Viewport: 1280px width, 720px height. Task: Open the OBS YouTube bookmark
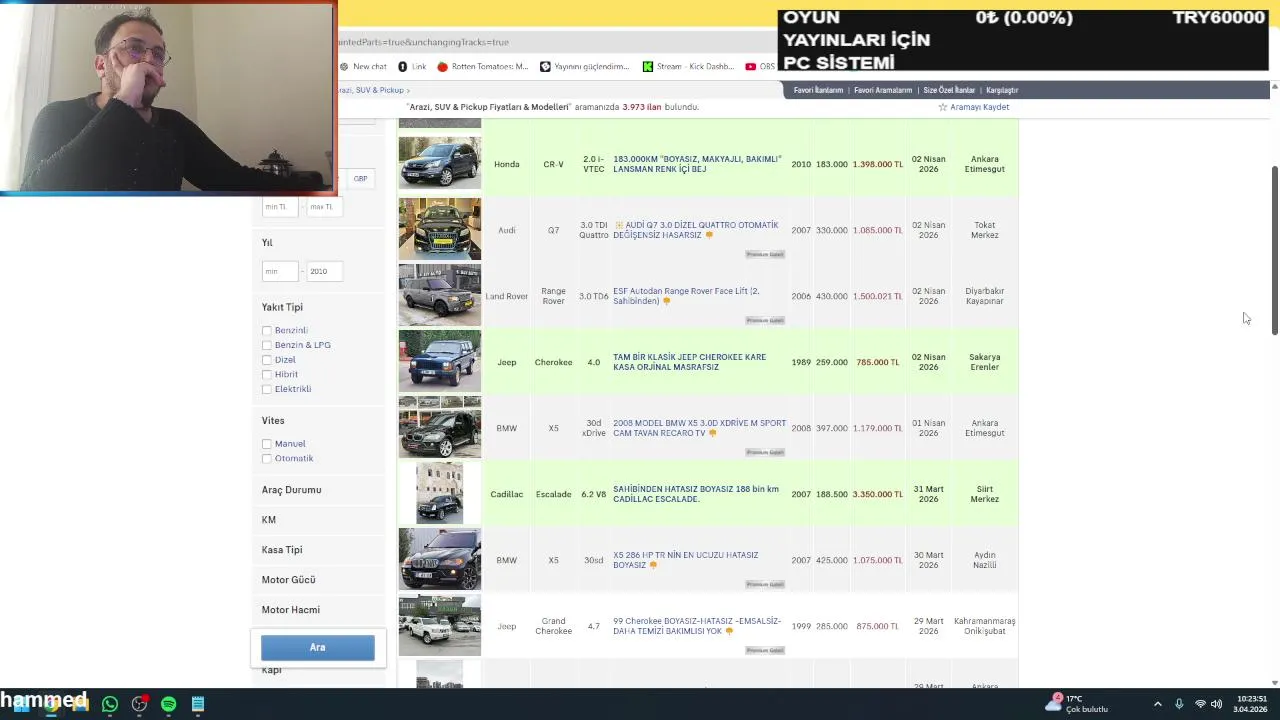point(760,67)
